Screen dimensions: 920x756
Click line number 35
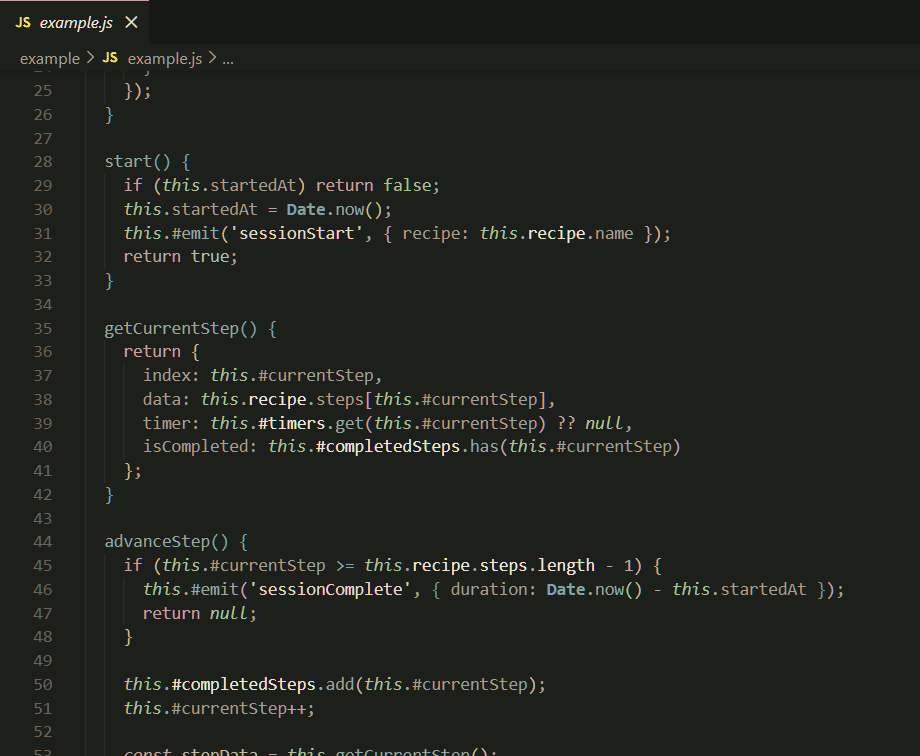(43, 329)
